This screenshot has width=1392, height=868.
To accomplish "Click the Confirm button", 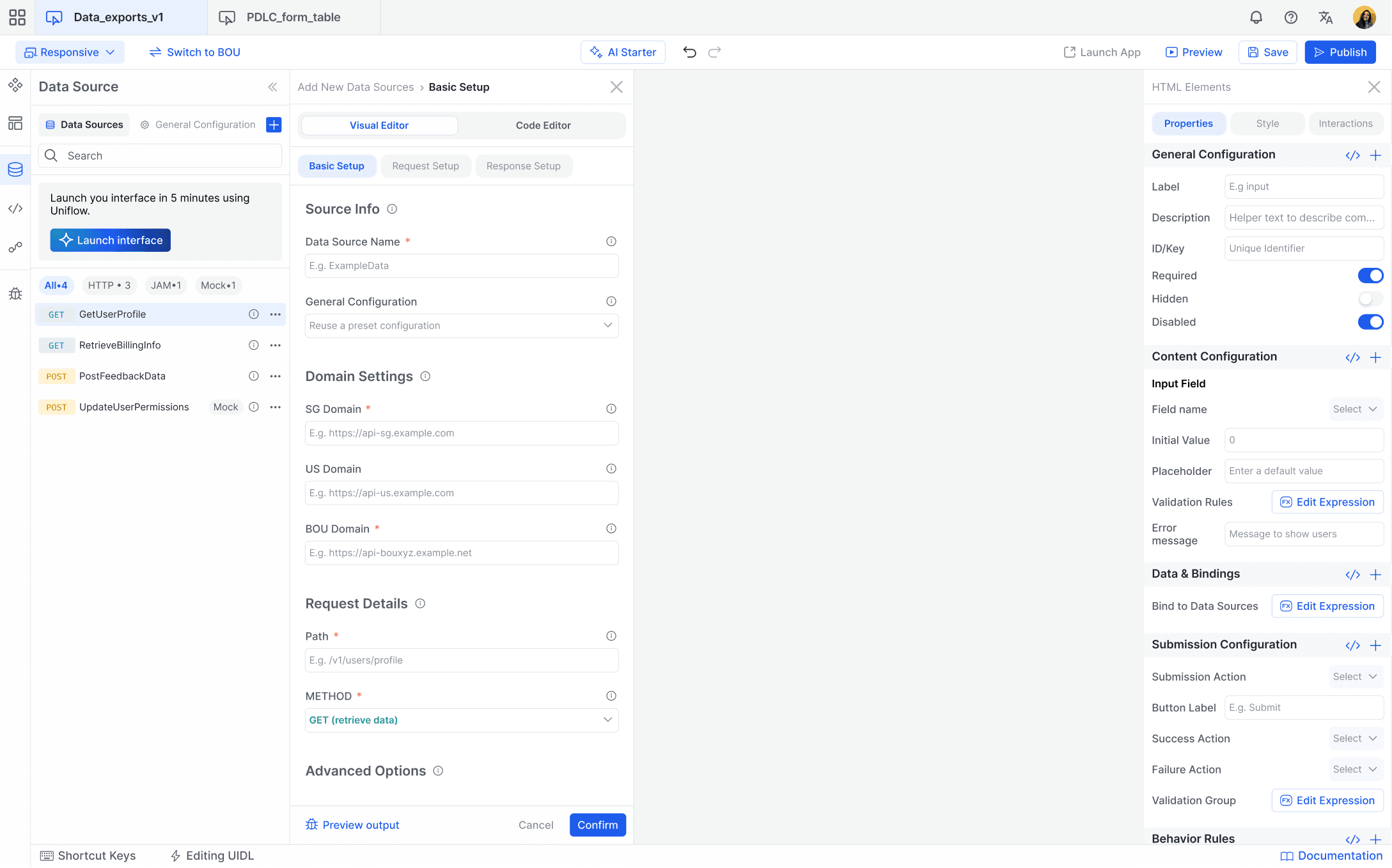I will pyautogui.click(x=597, y=825).
